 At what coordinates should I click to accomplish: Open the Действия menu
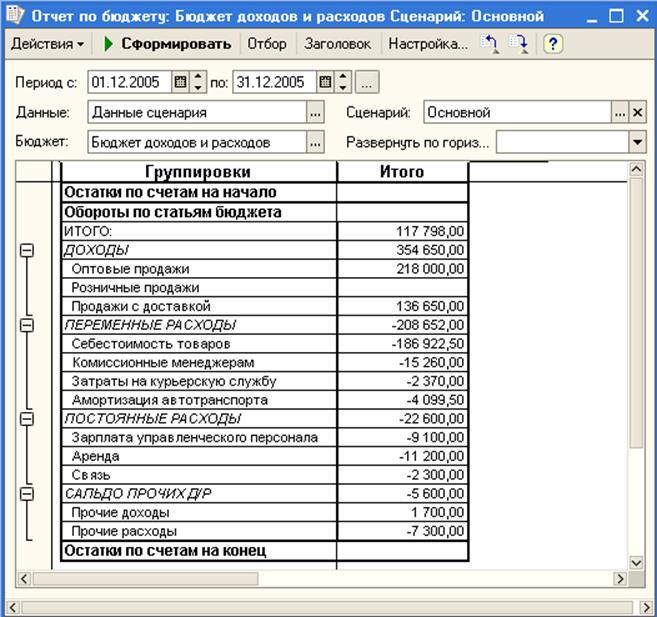tap(47, 44)
